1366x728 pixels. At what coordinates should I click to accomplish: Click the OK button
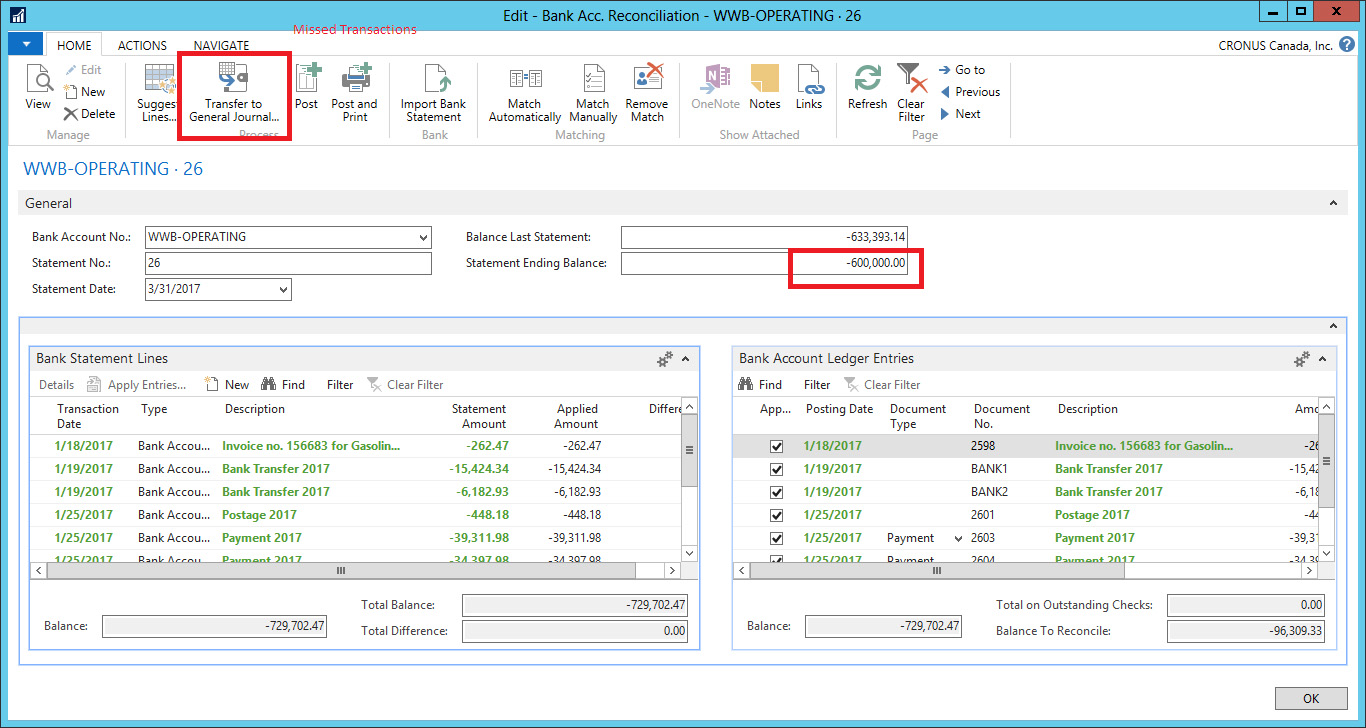[1311, 699]
